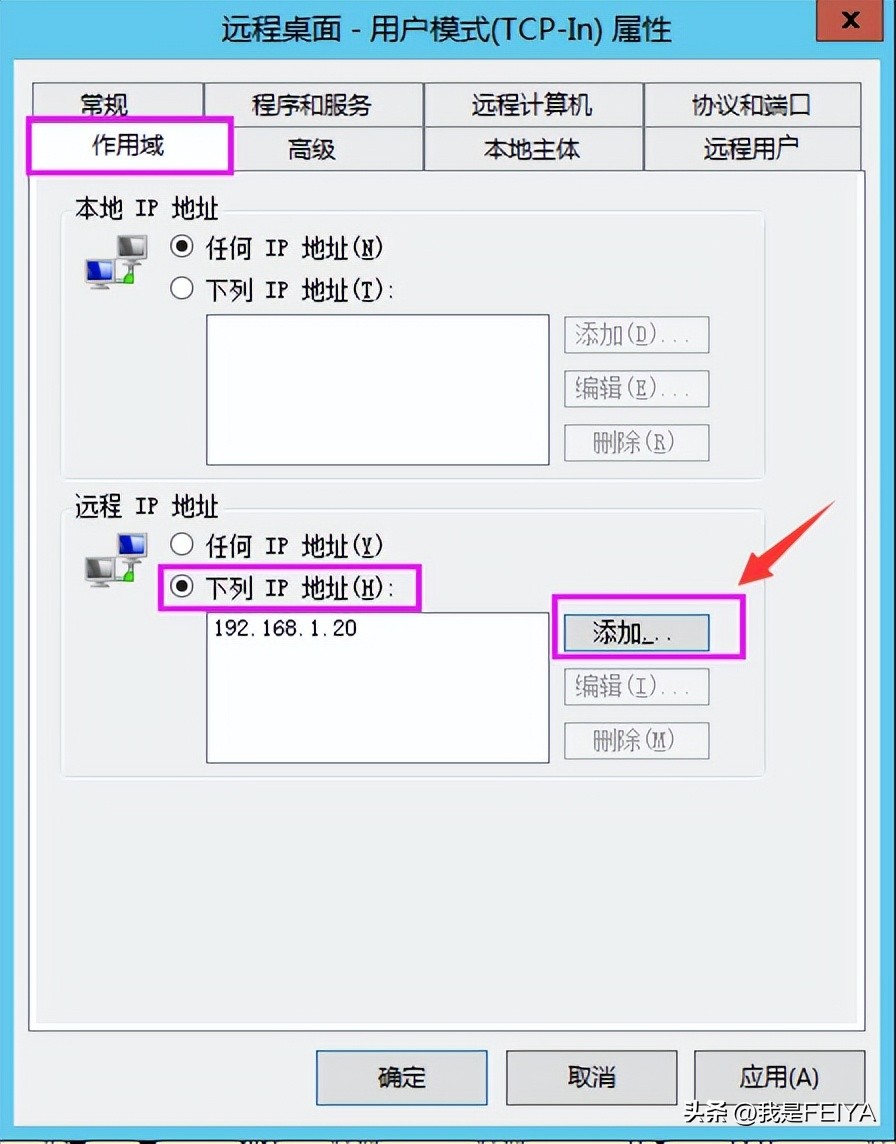This screenshot has width=896, height=1144.
Task: Open the 本地主体 tab
Action: point(533,149)
